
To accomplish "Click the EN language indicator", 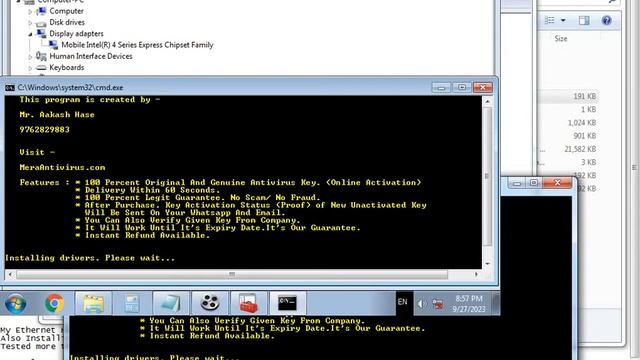I will point(402,302).
